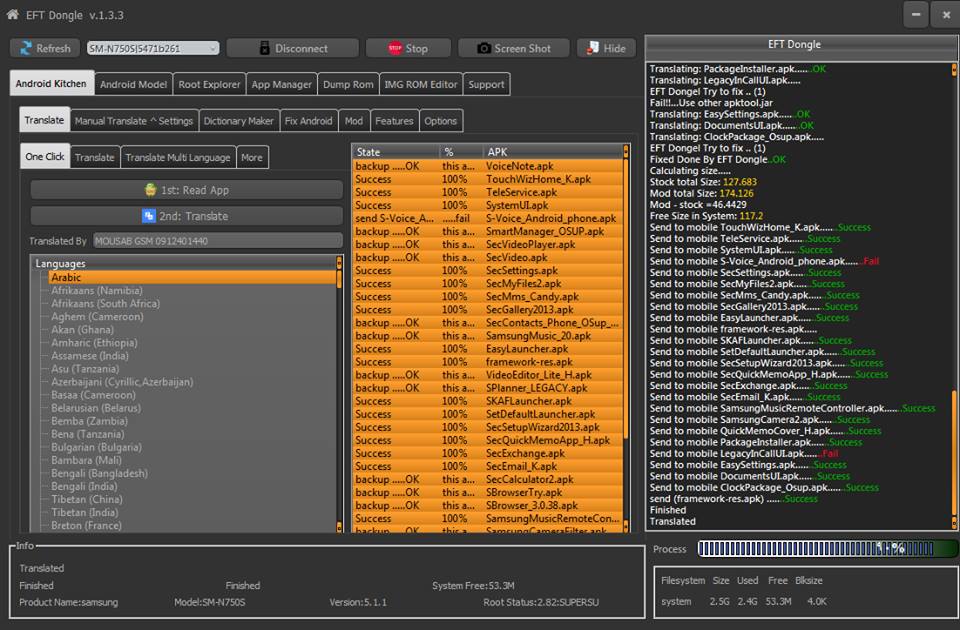The image size is (960, 630).
Task: Open the device dropdown SM-N750S
Action: [x=152, y=48]
